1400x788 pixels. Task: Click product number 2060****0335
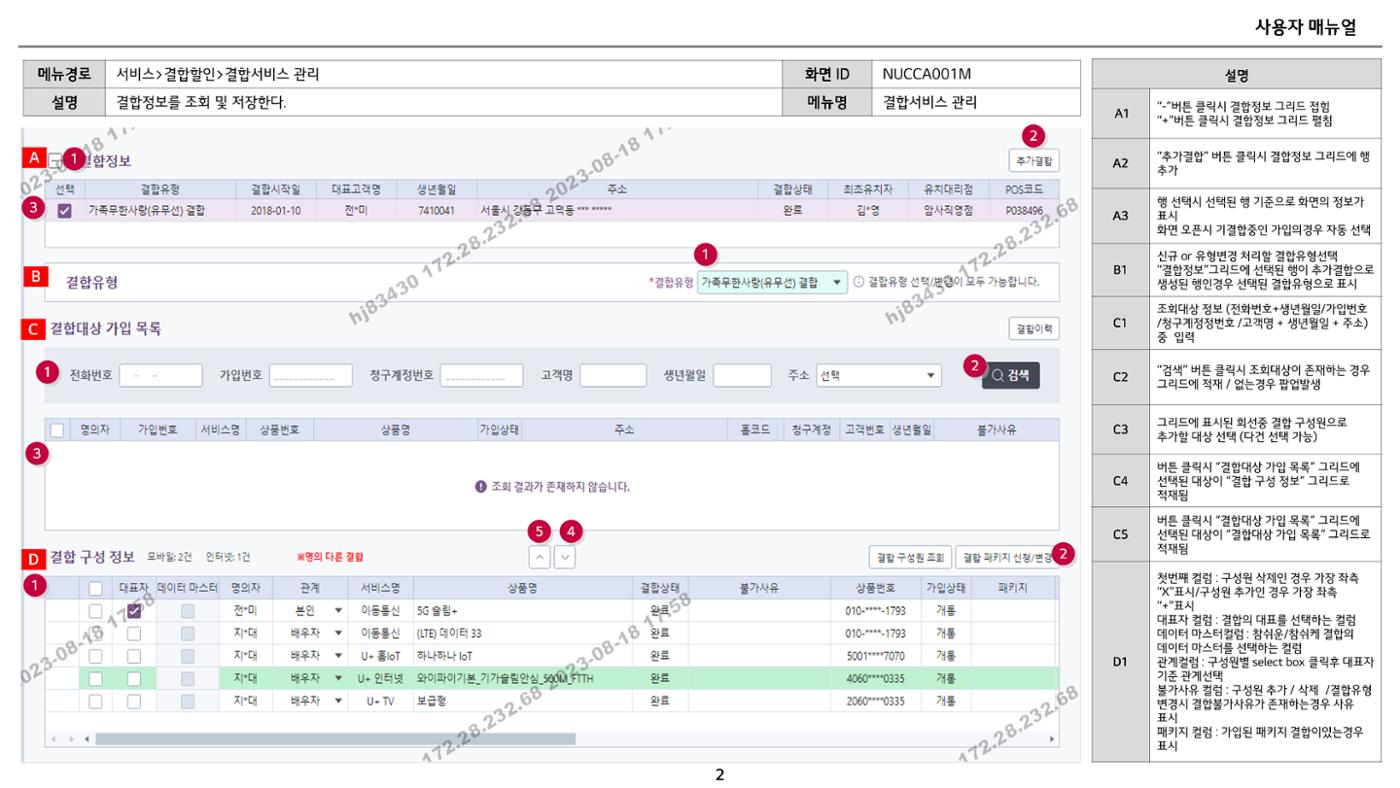(x=875, y=701)
